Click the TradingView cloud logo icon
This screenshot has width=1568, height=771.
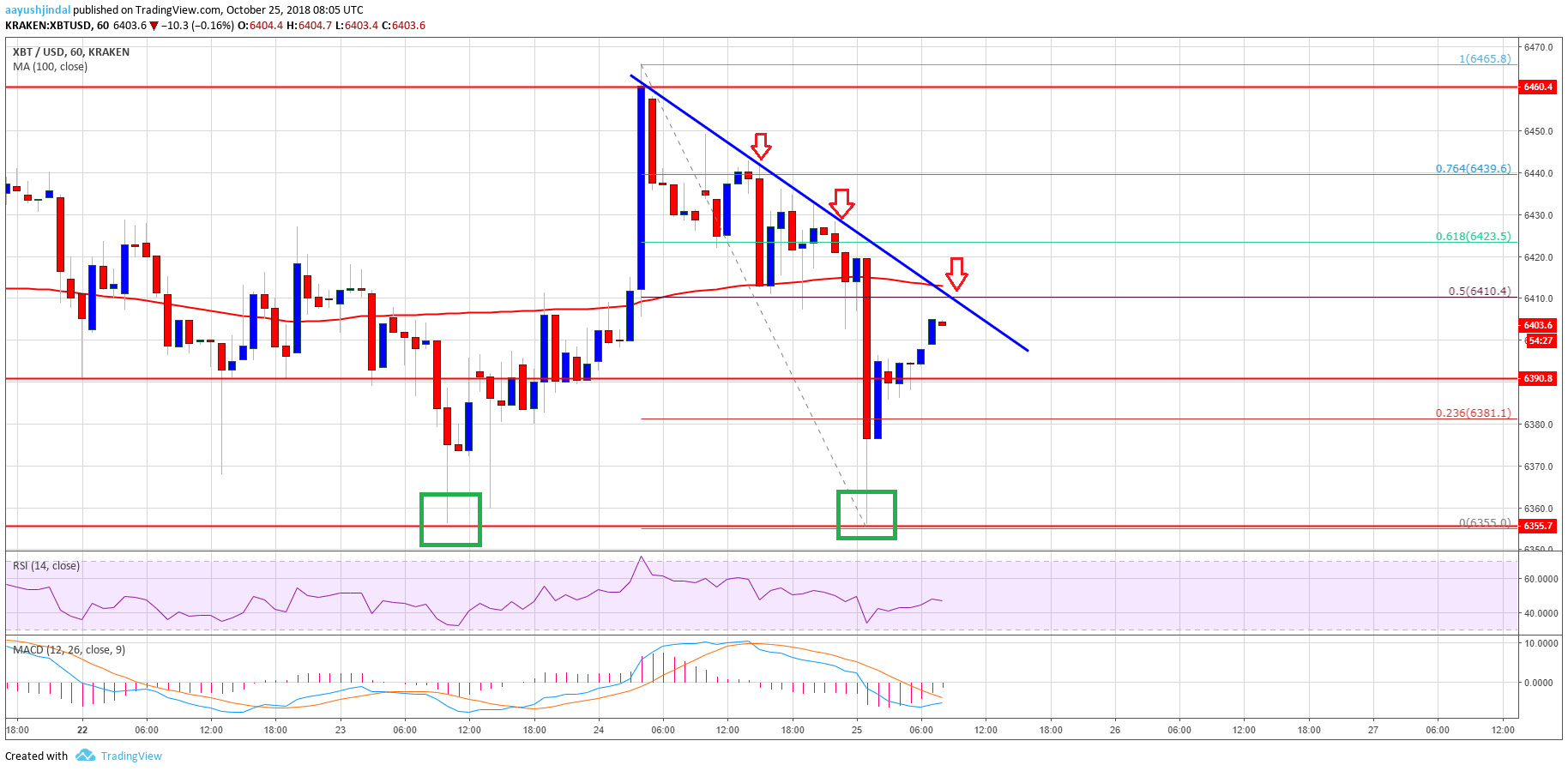(85, 756)
